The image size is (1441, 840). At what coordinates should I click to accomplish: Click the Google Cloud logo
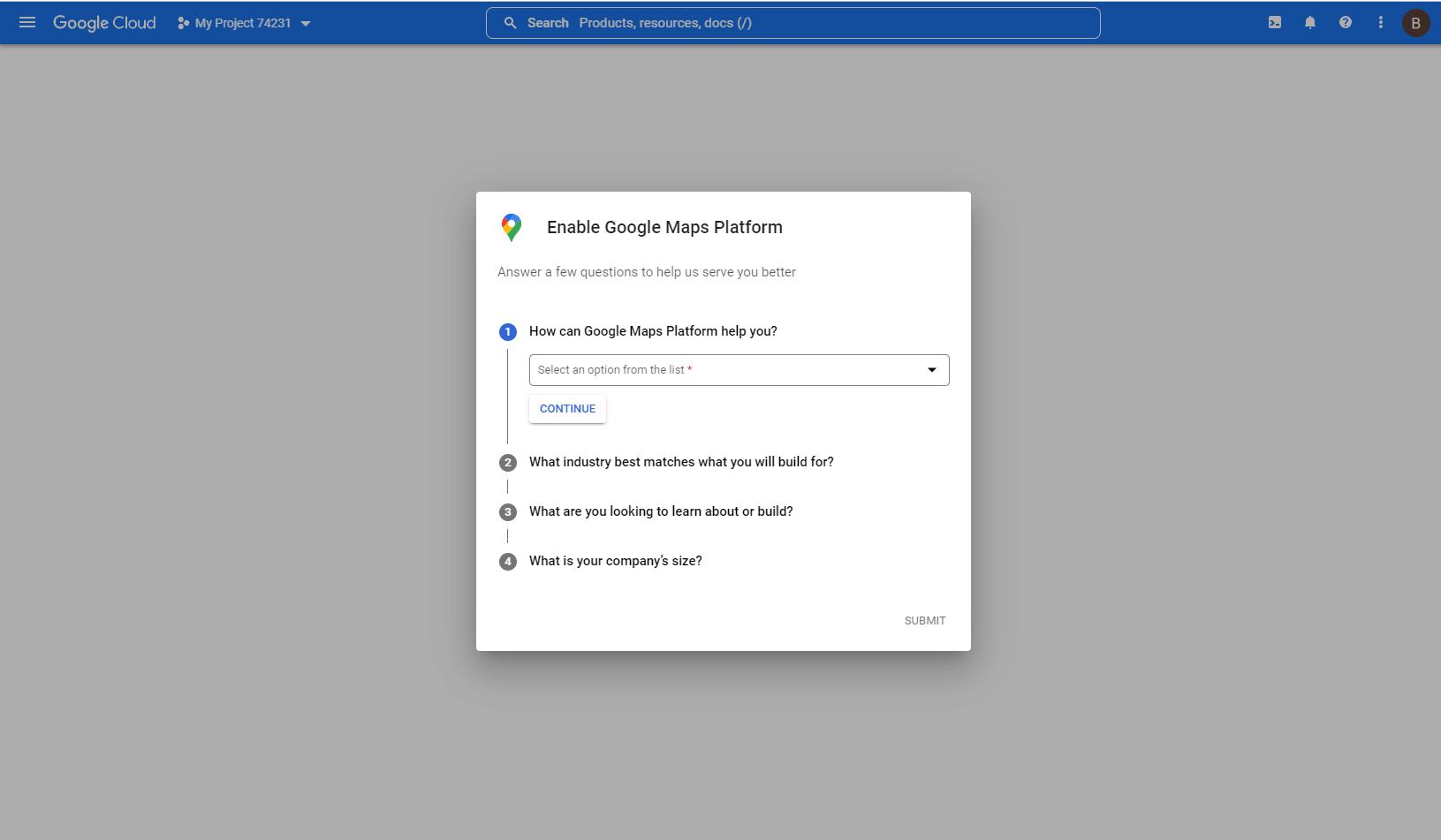click(x=104, y=23)
